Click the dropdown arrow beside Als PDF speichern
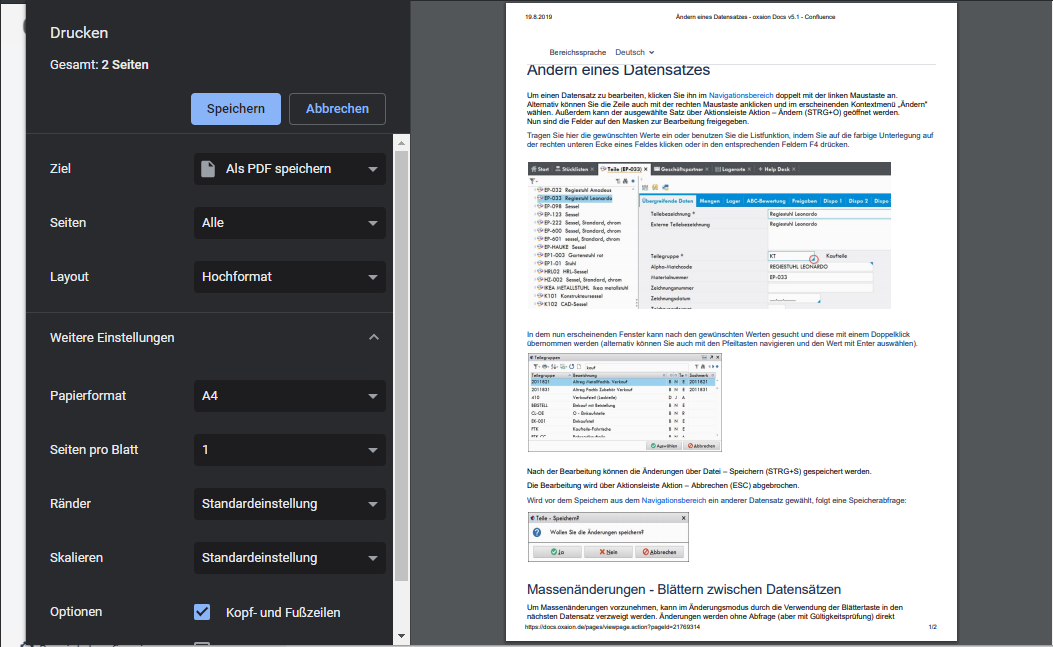The image size is (1053, 647). pyautogui.click(x=373, y=169)
